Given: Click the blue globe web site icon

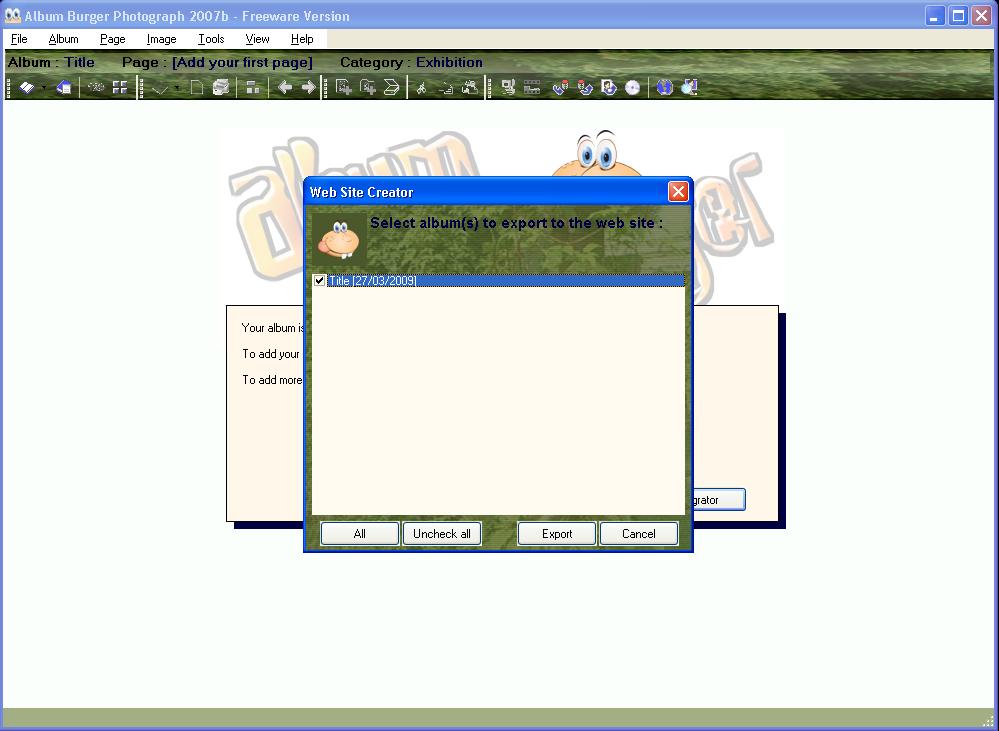Looking at the screenshot, I should point(665,87).
